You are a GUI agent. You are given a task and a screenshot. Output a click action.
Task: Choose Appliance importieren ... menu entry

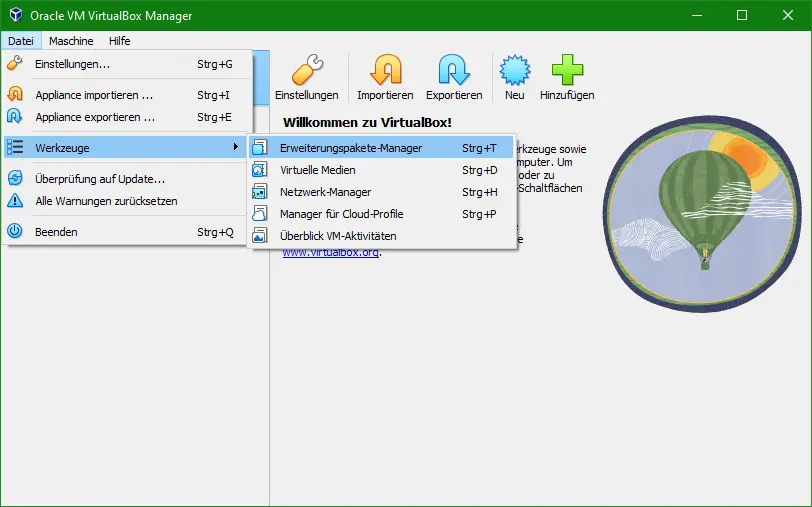click(94, 95)
